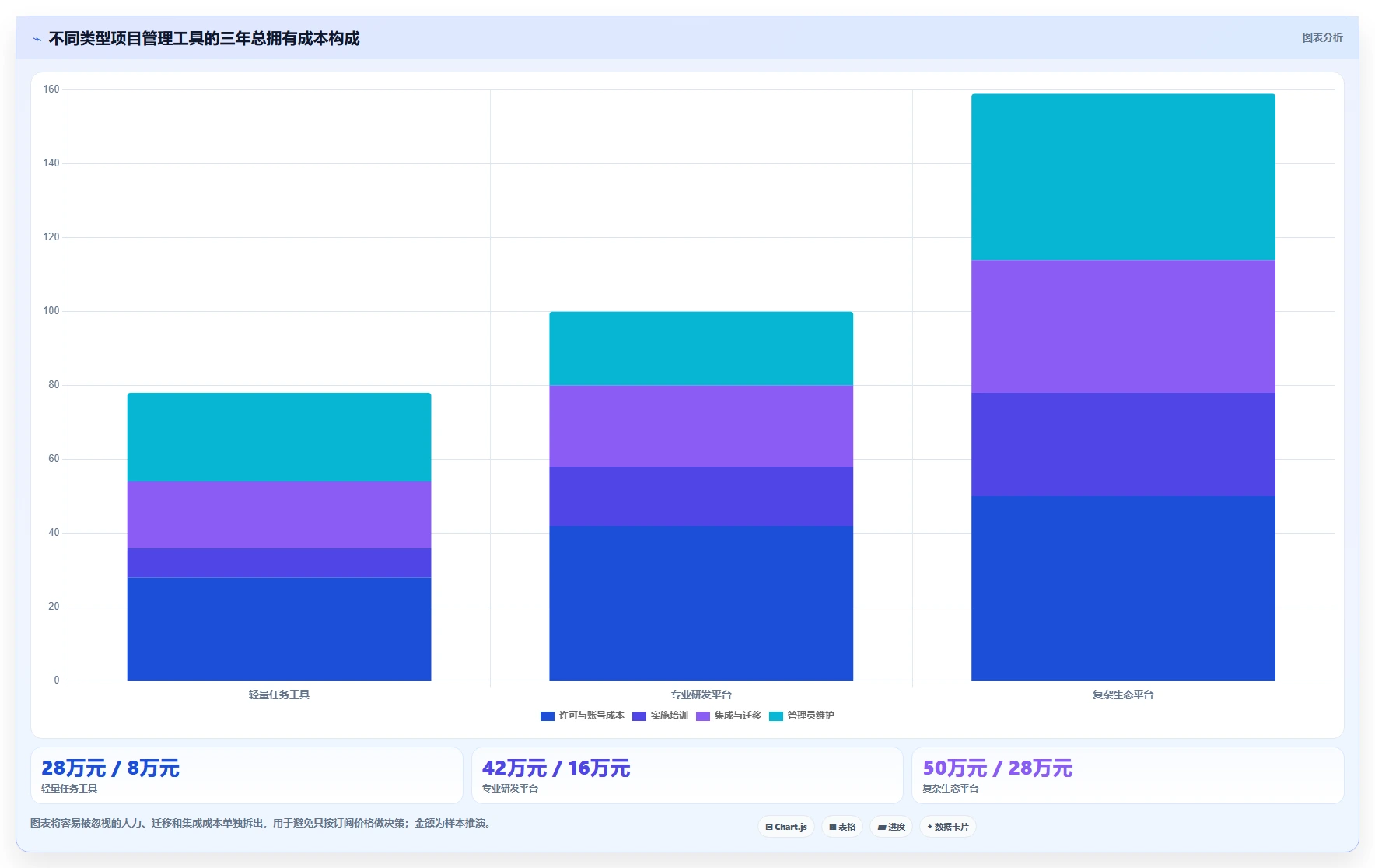
Task: Click the y-axis label 160
Action: point(51,89)
